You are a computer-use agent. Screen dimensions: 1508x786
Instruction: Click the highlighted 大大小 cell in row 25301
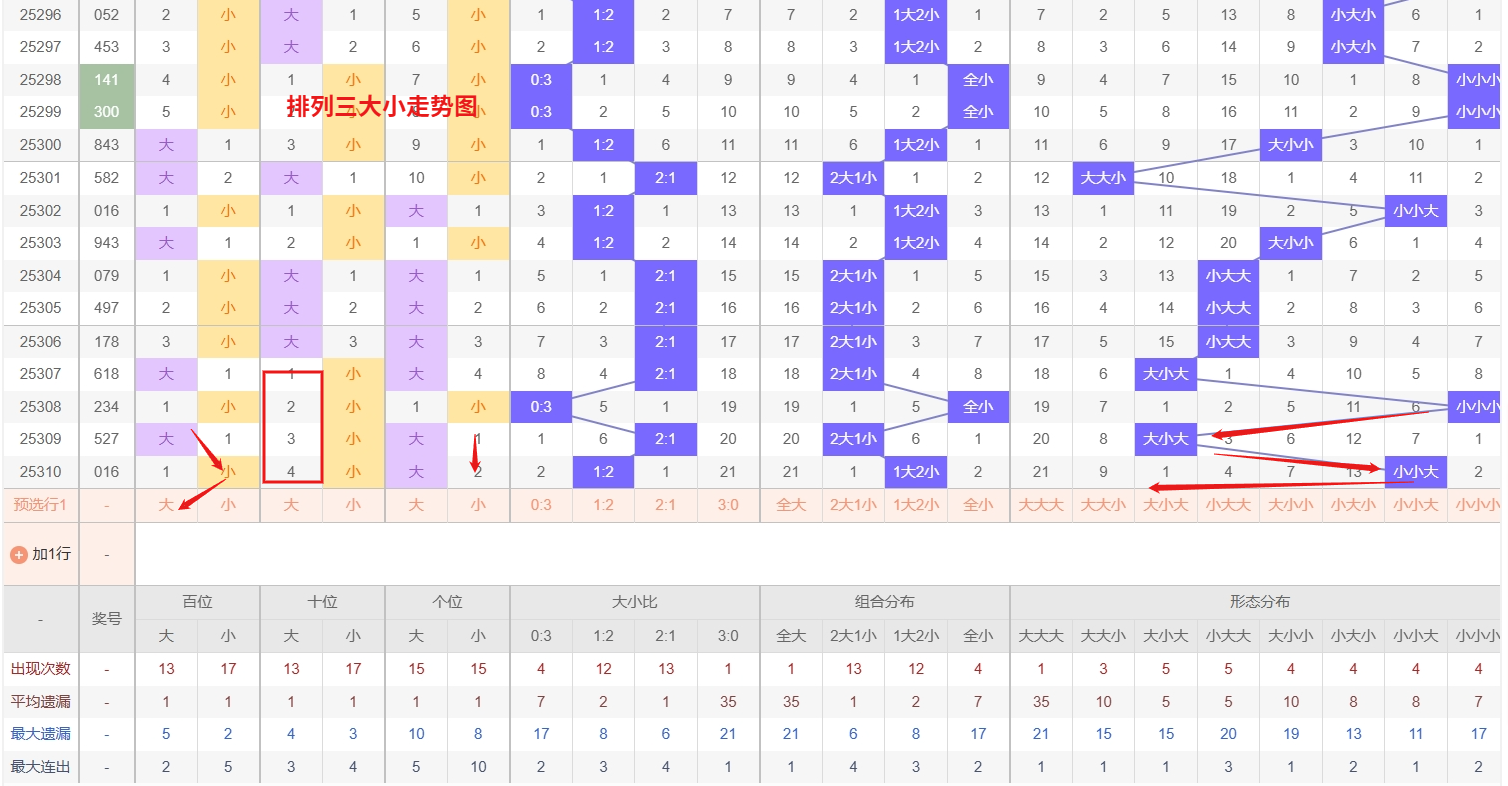1103,178
